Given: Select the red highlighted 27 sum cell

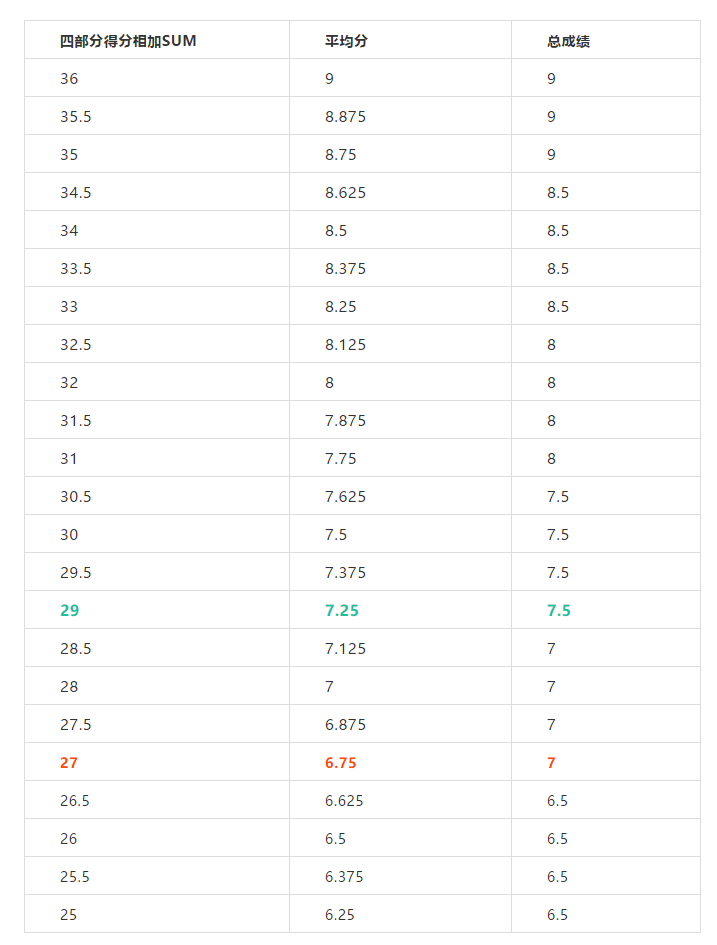Looking at the screenshot, I should click(157, 762).
